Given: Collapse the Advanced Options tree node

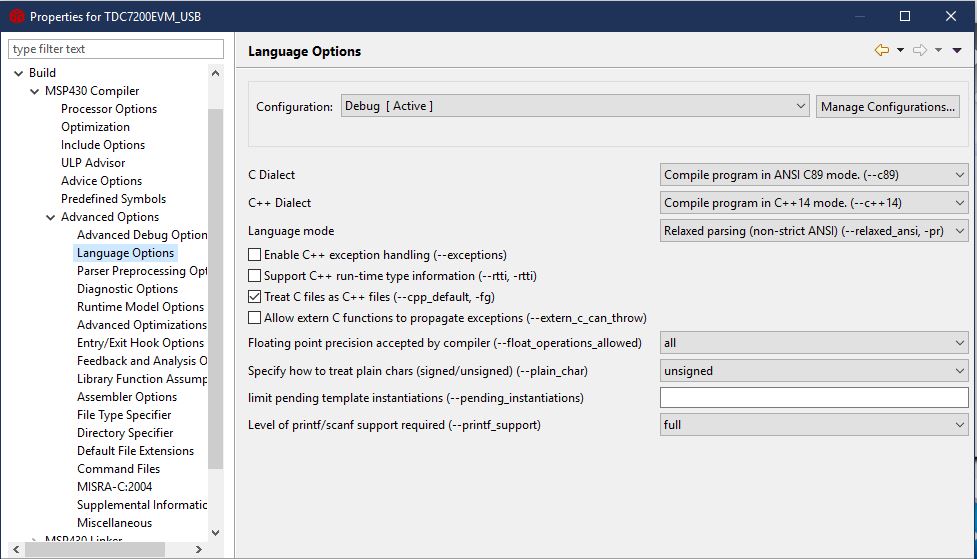Looking at the screenshot, I should click(50, 217).
